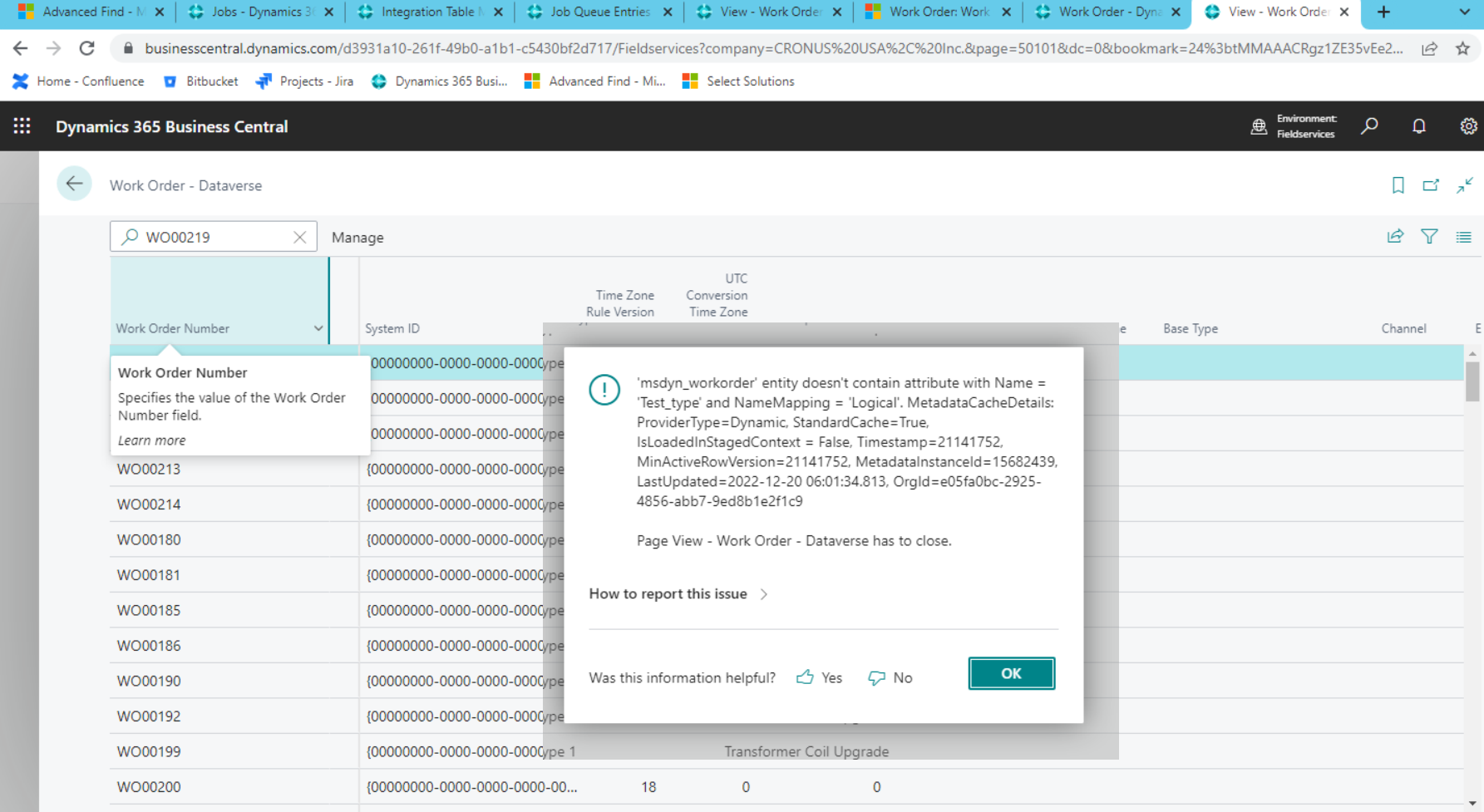The width and height of the screenshot is (1484, 812).
Task: Open a new browser tab
Action: (x=1383, y=12)
